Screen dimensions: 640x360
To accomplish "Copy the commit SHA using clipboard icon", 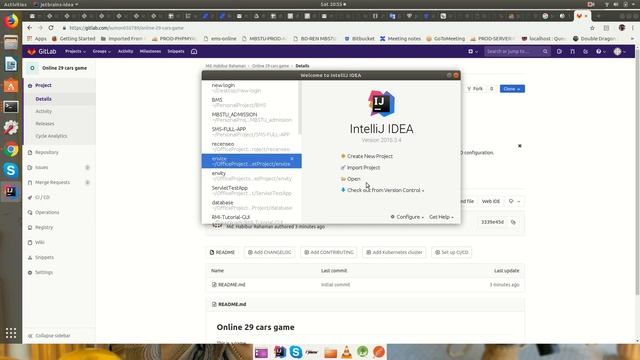I will point(513,222).
